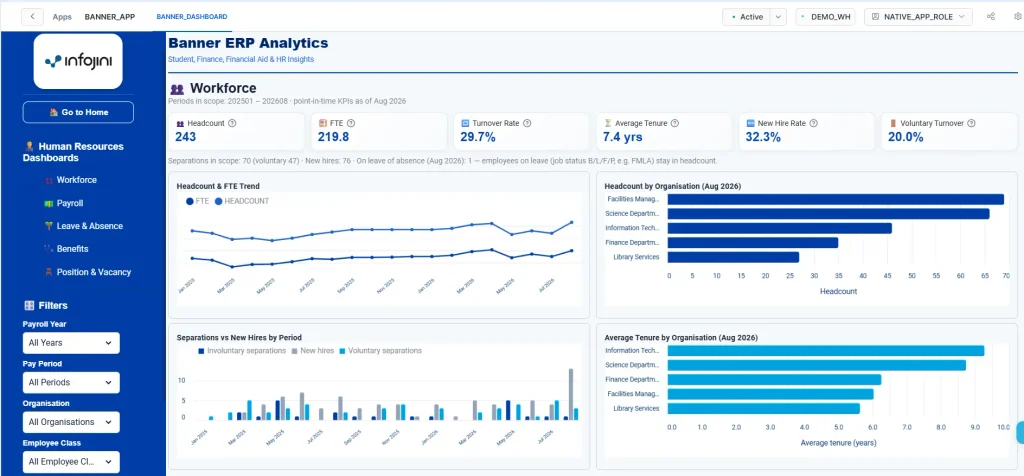The height and width of the screenshot is (476, 1024).
Task: Click the 243 headcount value
Action: pyautogui.click(x=185, y=137)
